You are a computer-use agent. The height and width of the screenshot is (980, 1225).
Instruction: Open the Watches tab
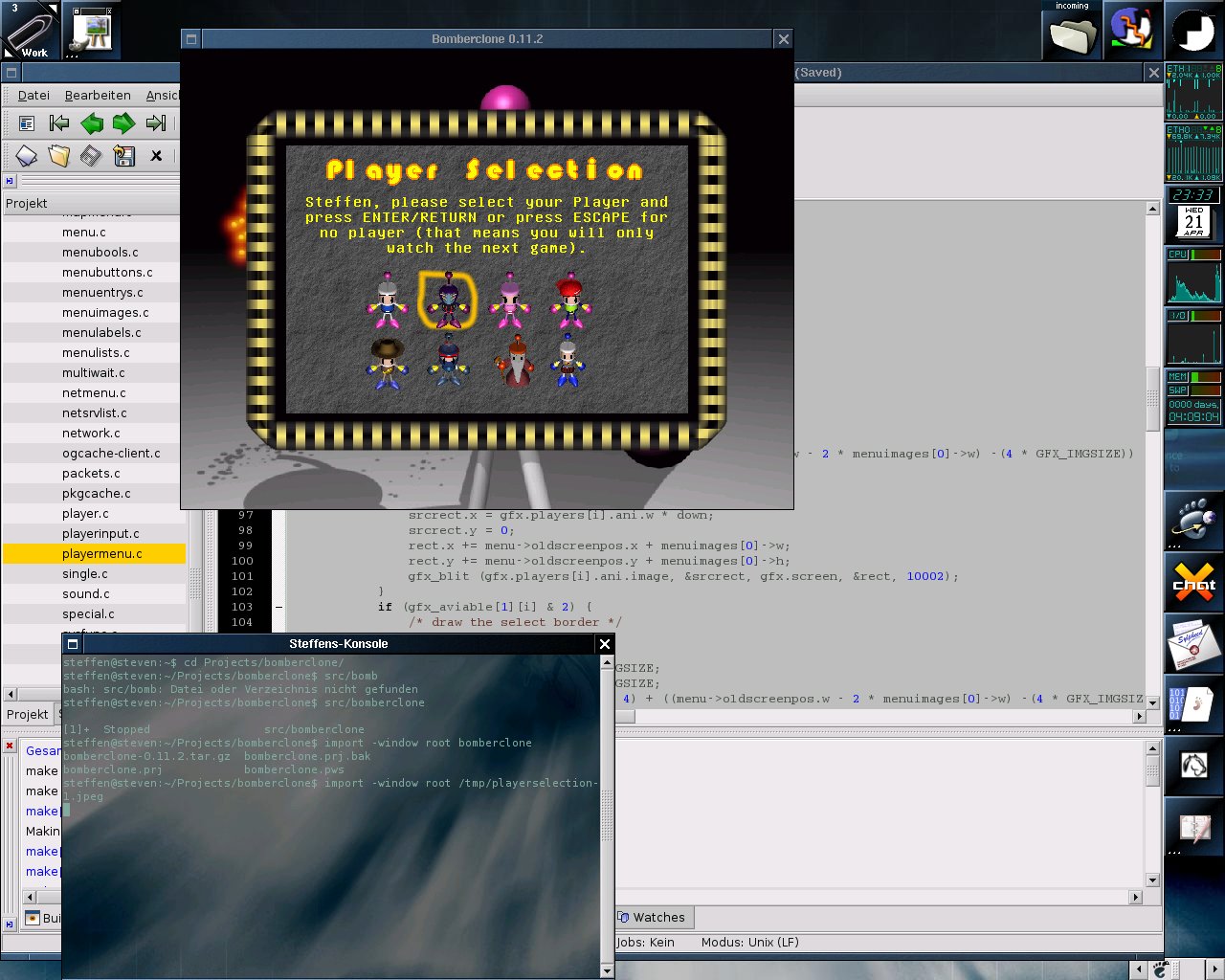(652, 917)
